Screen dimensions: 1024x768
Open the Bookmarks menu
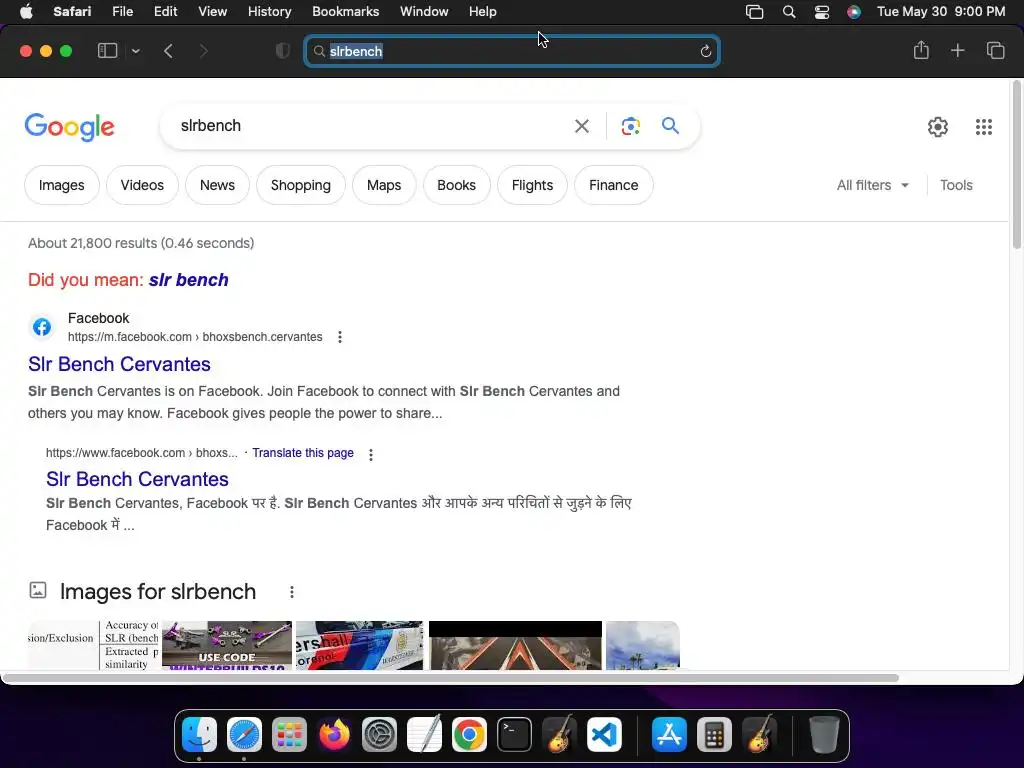click(345, 12)
